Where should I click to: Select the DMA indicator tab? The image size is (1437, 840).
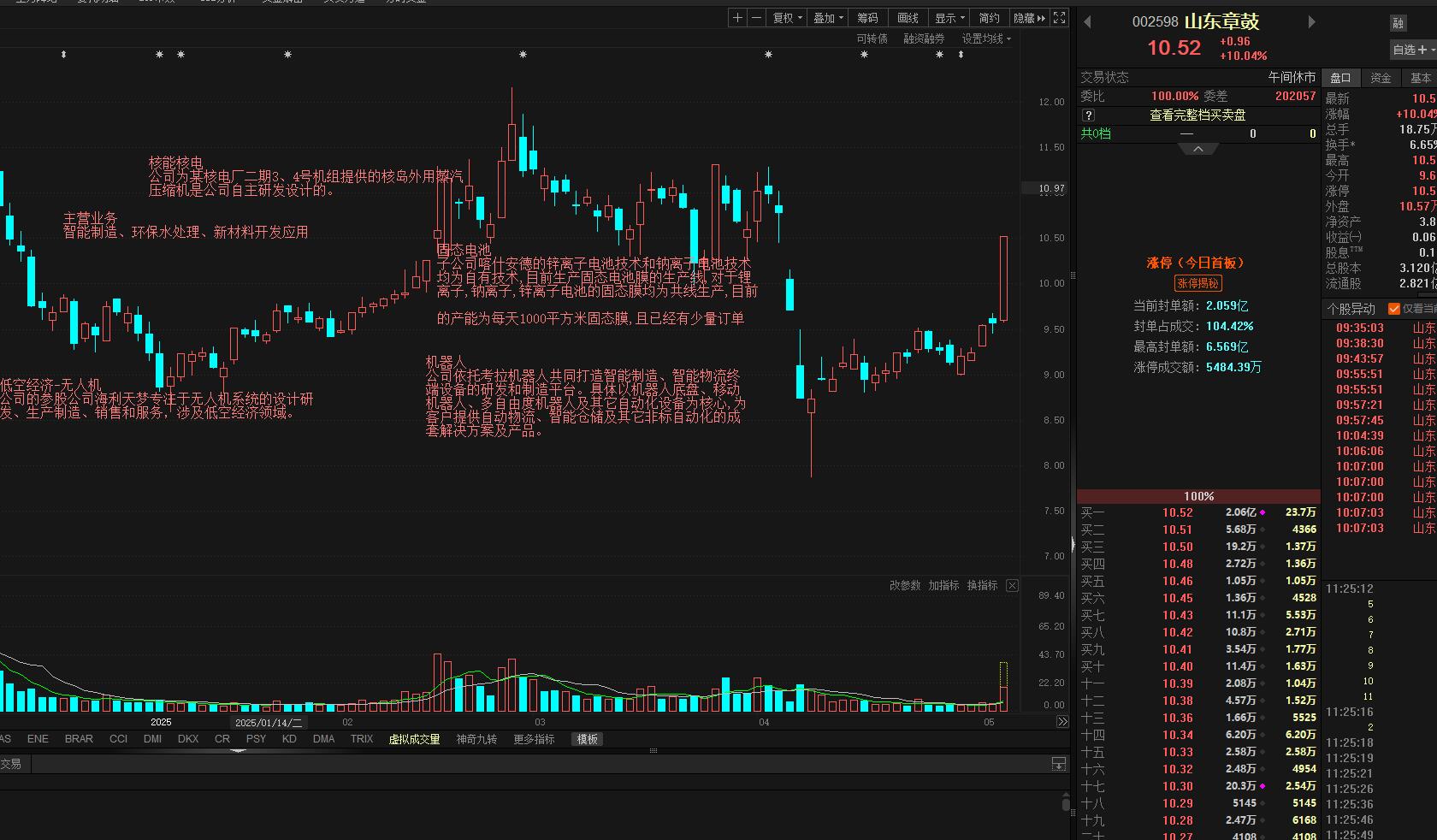(323, 739)
